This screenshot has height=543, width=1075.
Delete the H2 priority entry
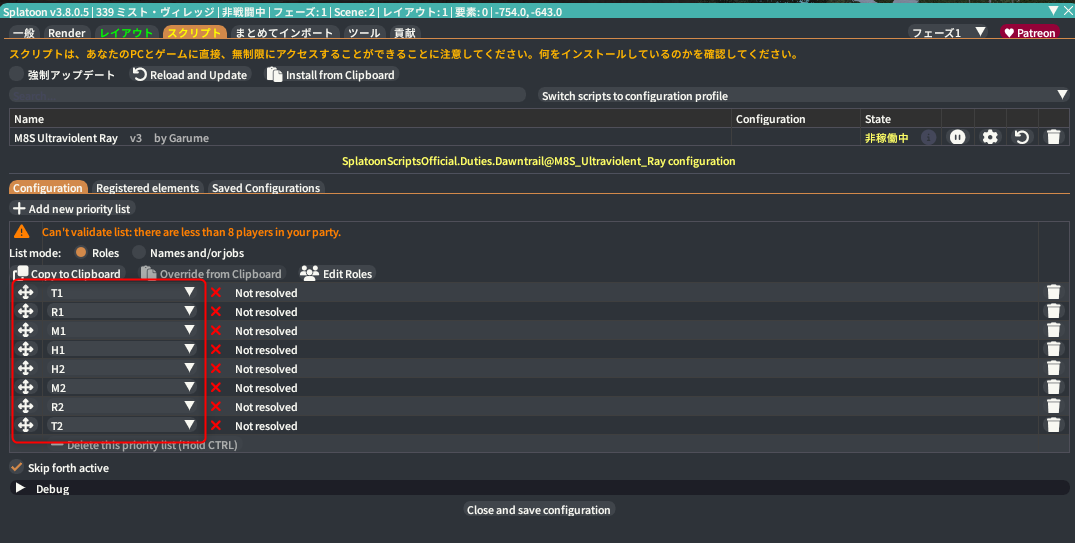[x=1054, y=368]
